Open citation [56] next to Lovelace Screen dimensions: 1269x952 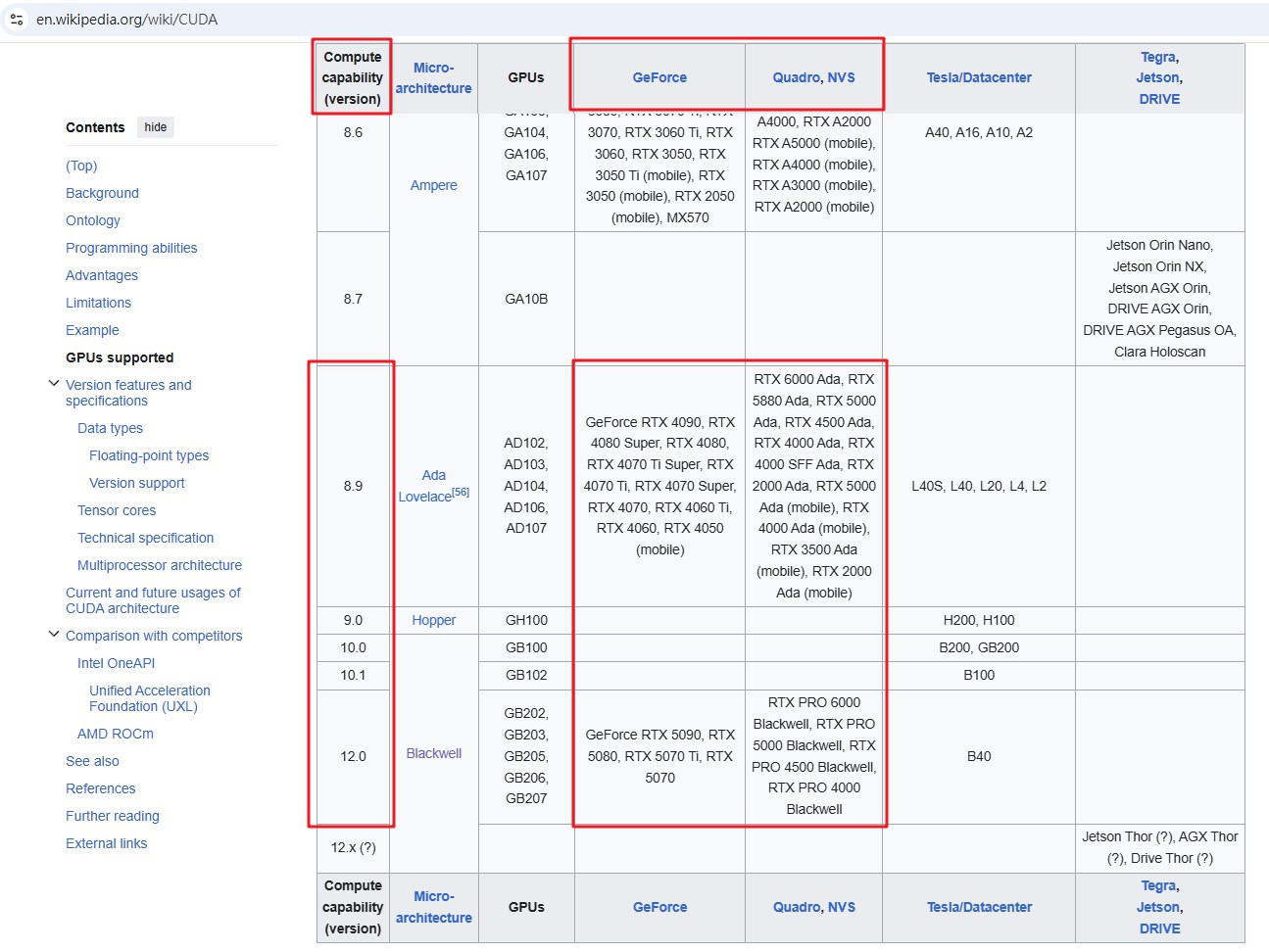tap(461, 493)
